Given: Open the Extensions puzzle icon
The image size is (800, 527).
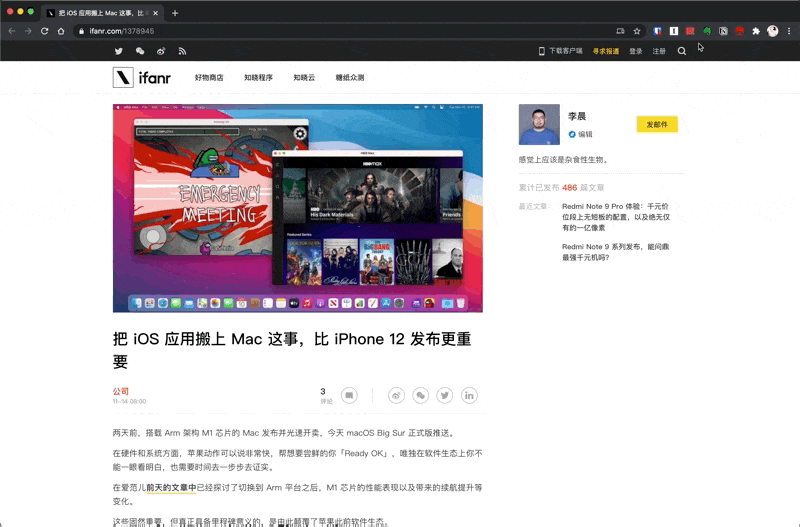Looking at the screenshot, I should (x=756, y=31).
